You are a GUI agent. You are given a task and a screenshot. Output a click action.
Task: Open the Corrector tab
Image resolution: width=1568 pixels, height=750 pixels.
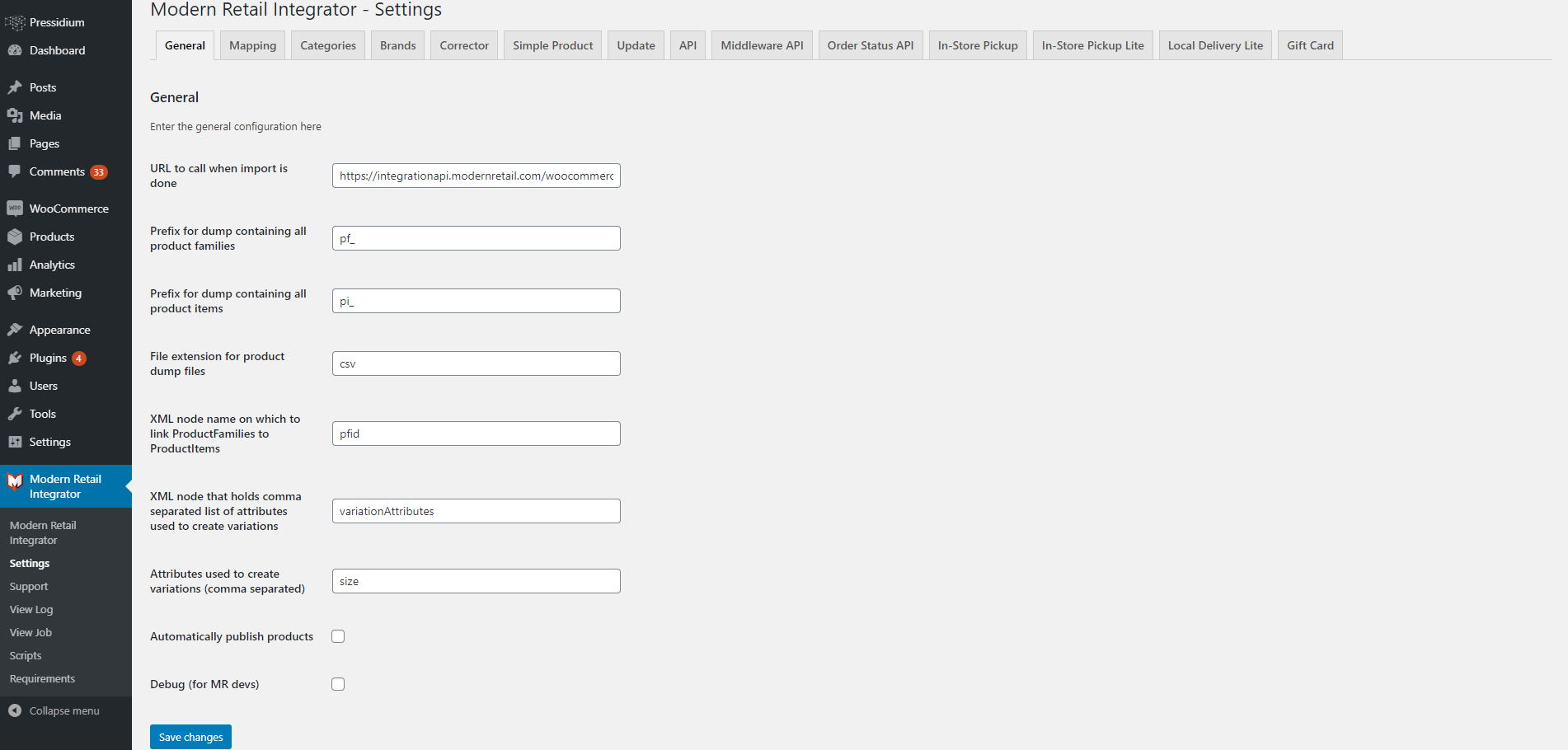(x=464, y=45)
